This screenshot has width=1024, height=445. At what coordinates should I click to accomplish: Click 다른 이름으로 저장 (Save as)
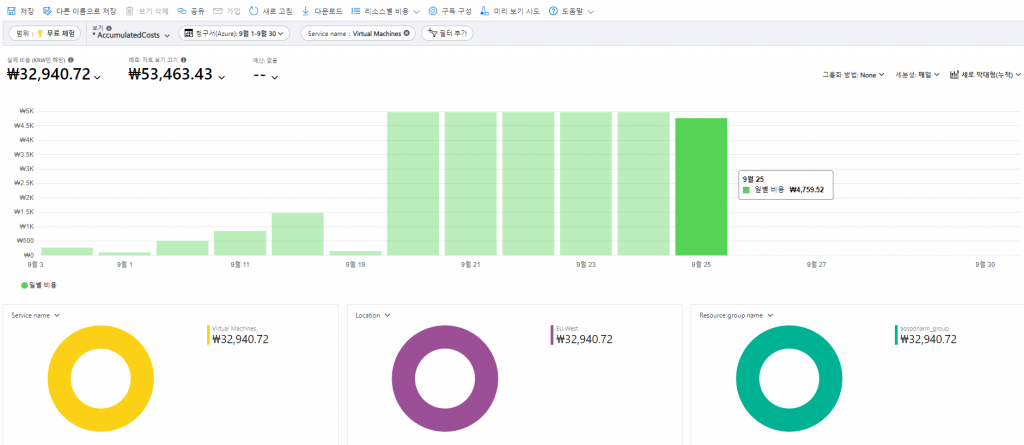80,11
